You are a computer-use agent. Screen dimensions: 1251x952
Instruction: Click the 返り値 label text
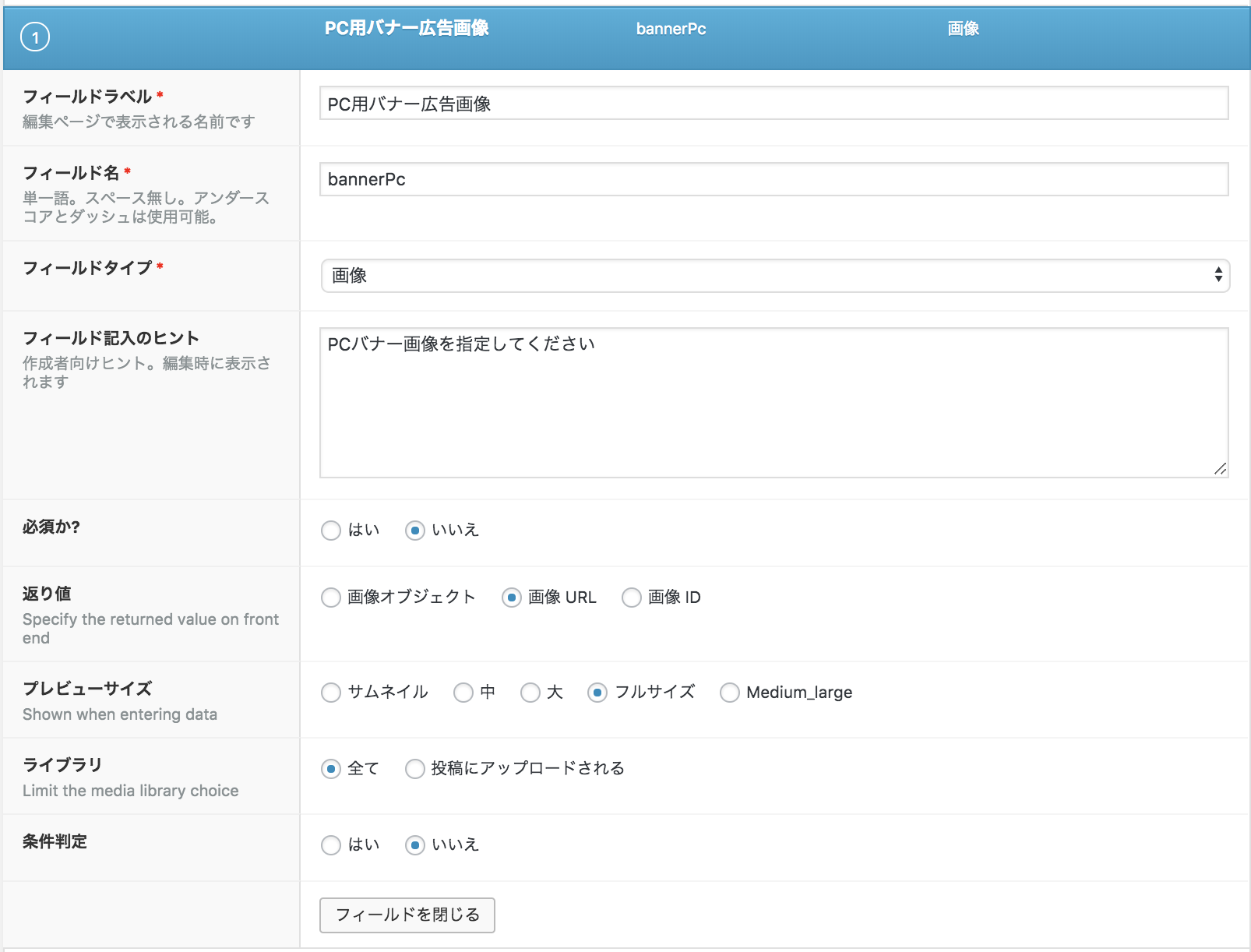(x=47, y=594)
